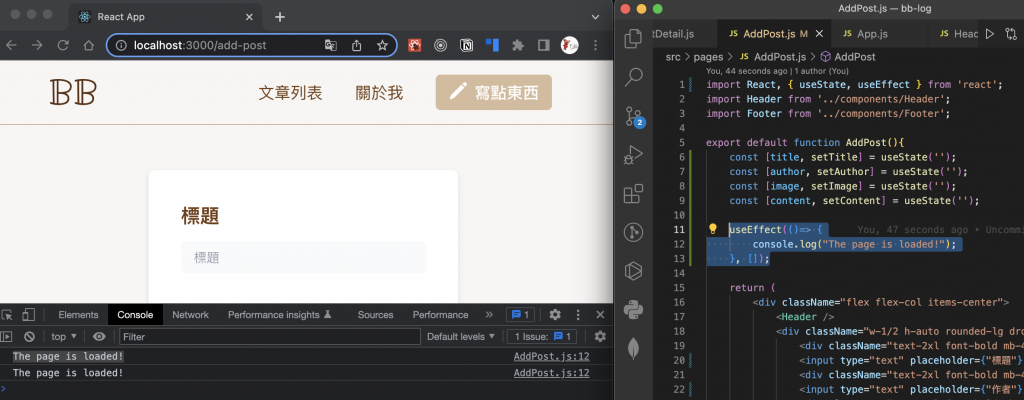Image resolution: width=1024 pixels, height=400 pixels.
Task: Switch to the Elements tab in DevTools
Action: [78, 314]
